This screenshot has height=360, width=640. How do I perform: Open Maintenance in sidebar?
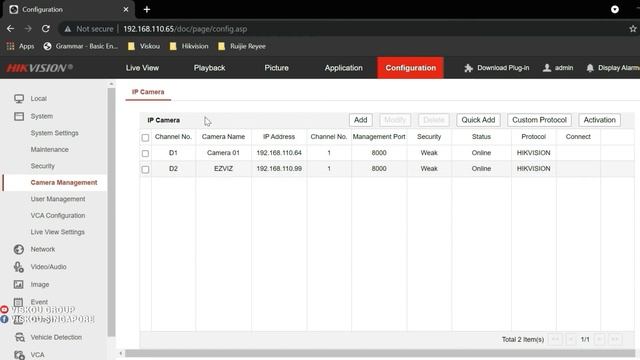click(49, 149)
